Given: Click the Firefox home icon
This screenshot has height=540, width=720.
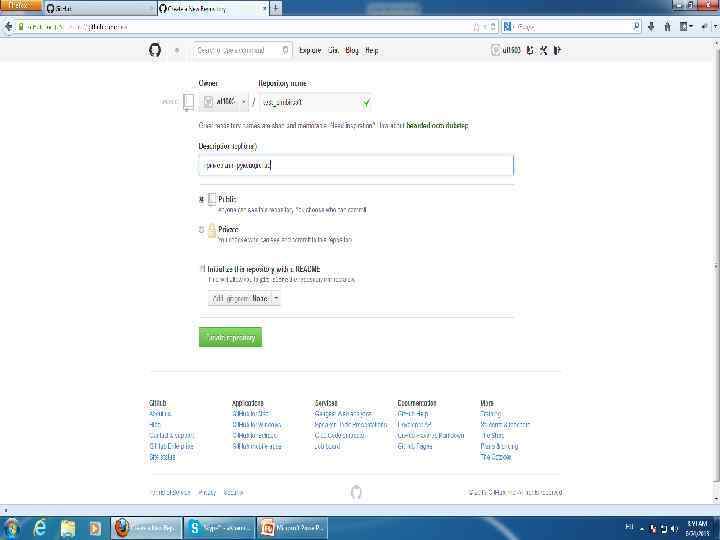Looking at the screenshot, I should click(x=668, y=27).
